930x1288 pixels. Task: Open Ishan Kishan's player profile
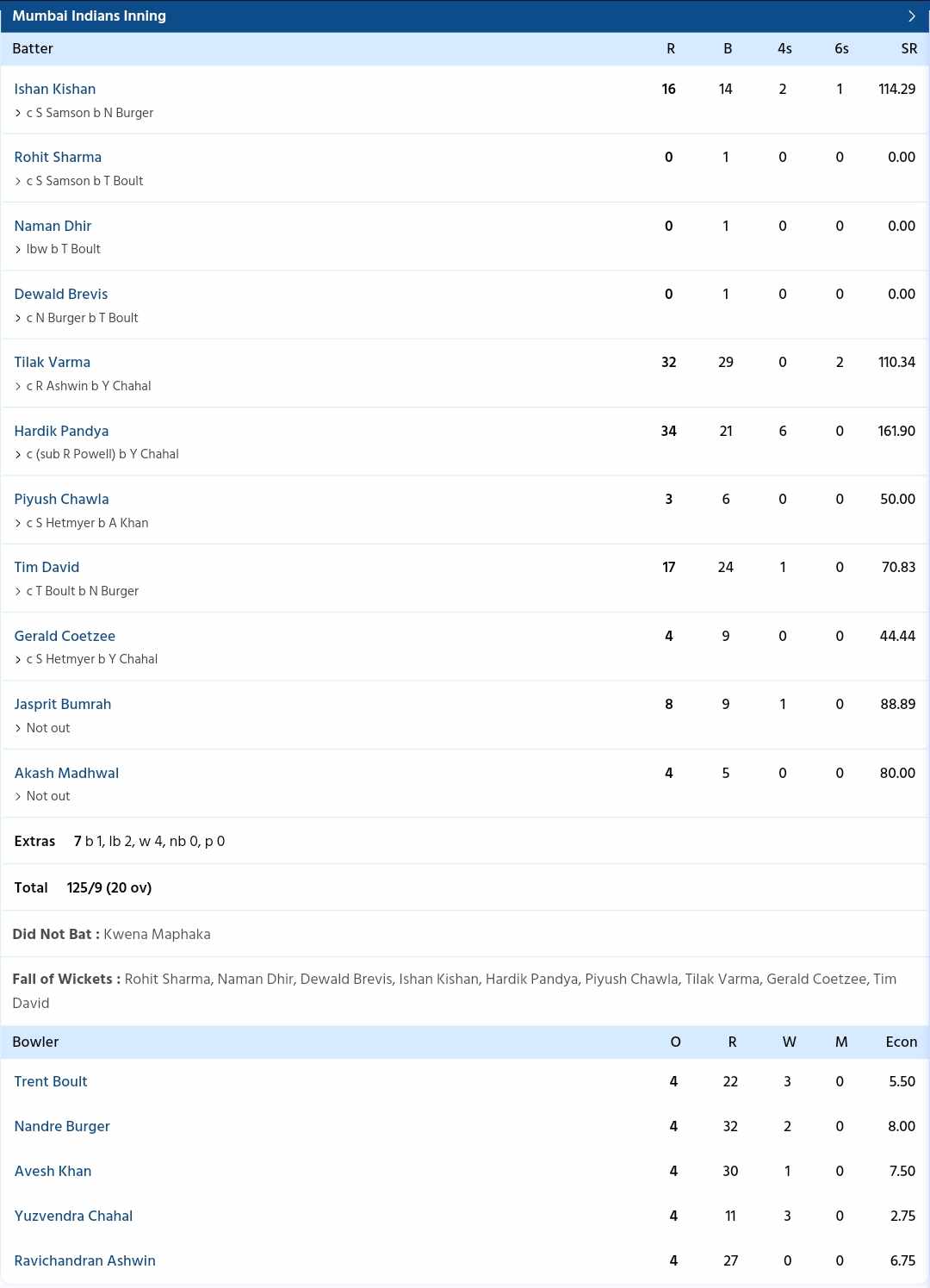(x=55, y=89)
